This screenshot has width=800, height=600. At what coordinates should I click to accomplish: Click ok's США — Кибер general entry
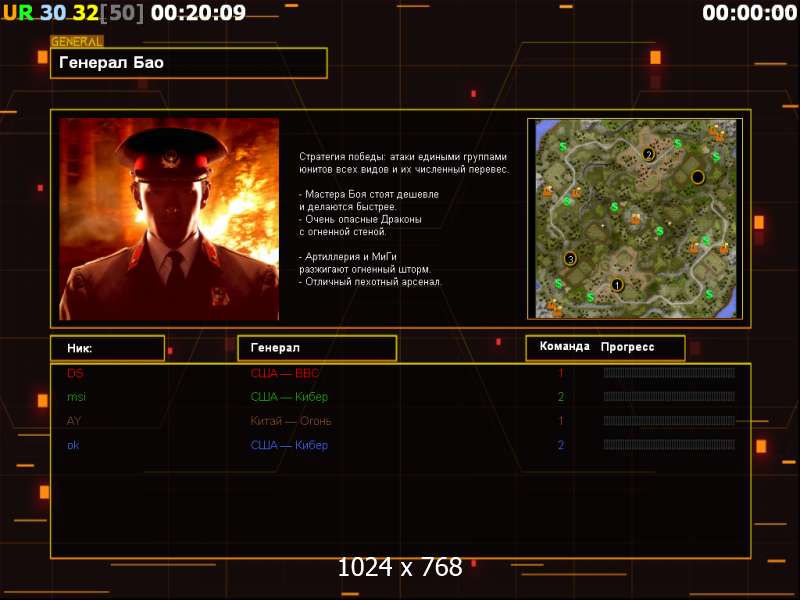[289, 445]
